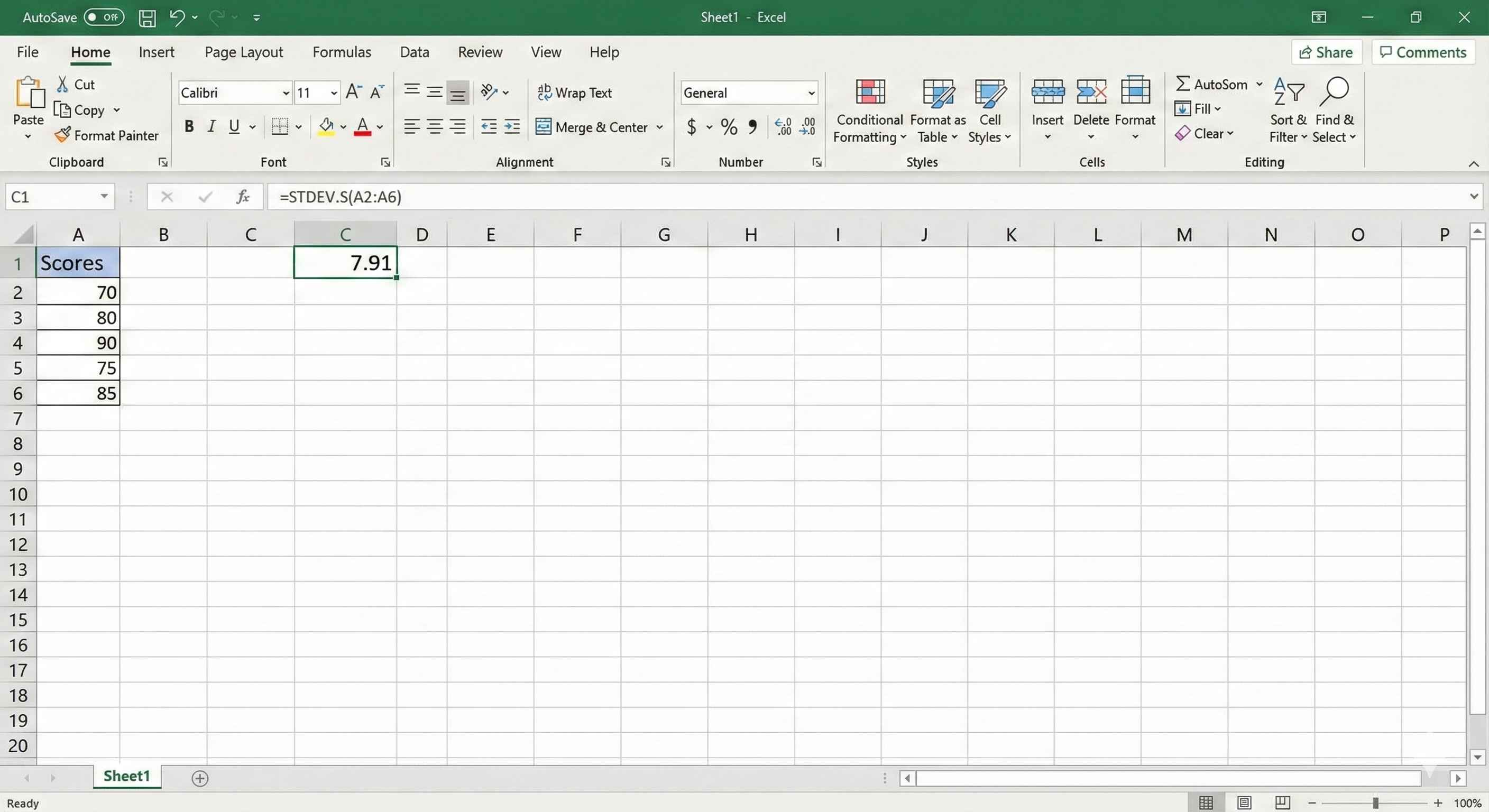Click the Orientation text angle icon
1489x812 pixels.
[489, 92]
